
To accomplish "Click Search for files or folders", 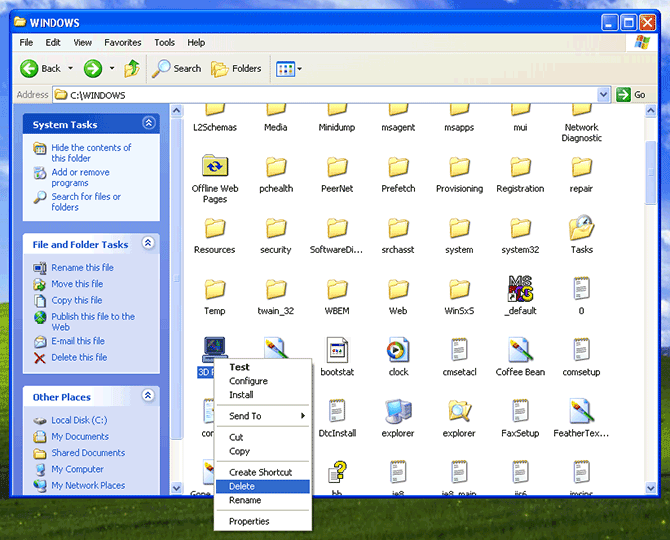I will pyautogui.click(x=86, y=202).
